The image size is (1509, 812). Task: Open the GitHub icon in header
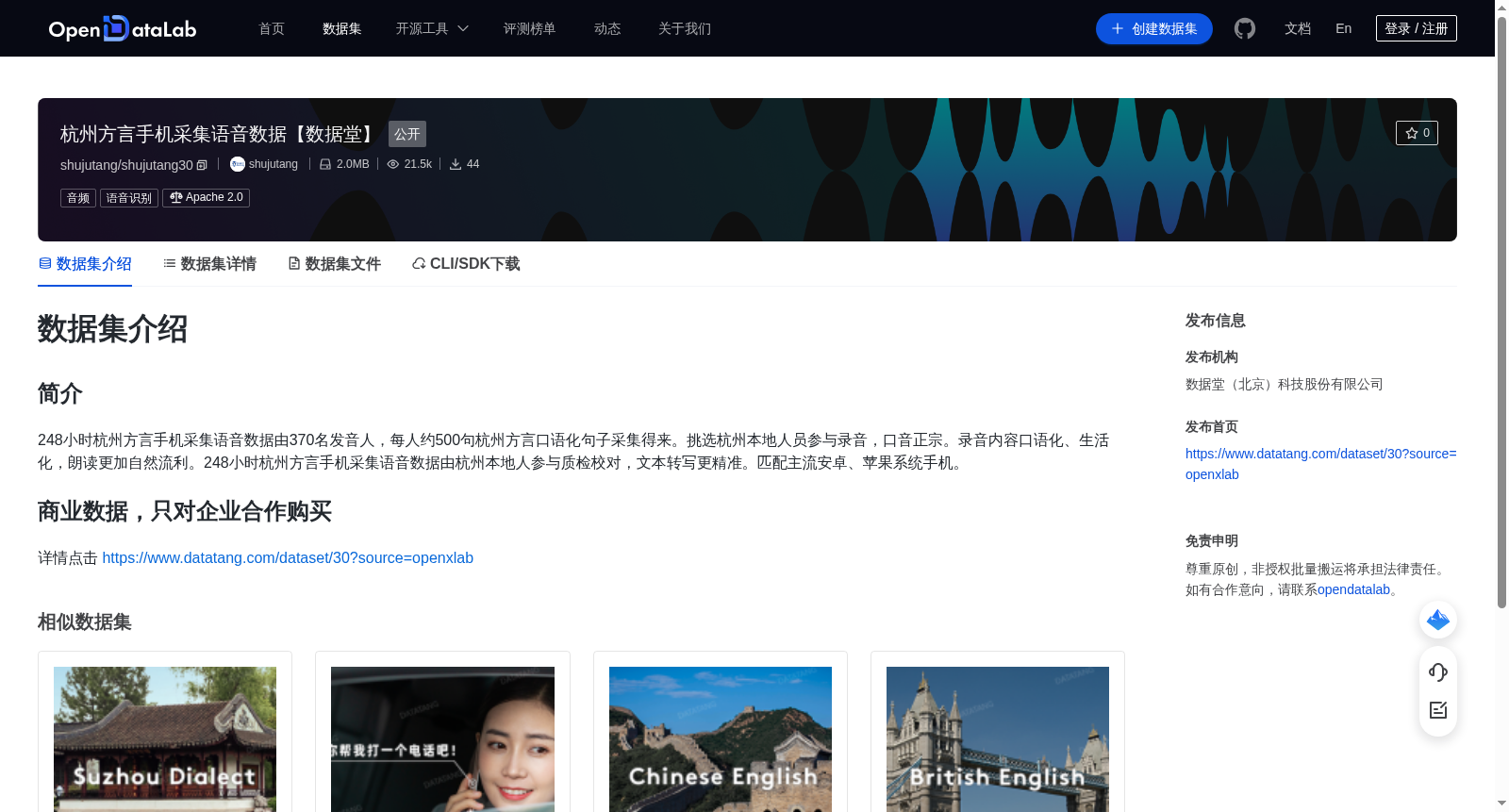click(x=1245, y=29)
